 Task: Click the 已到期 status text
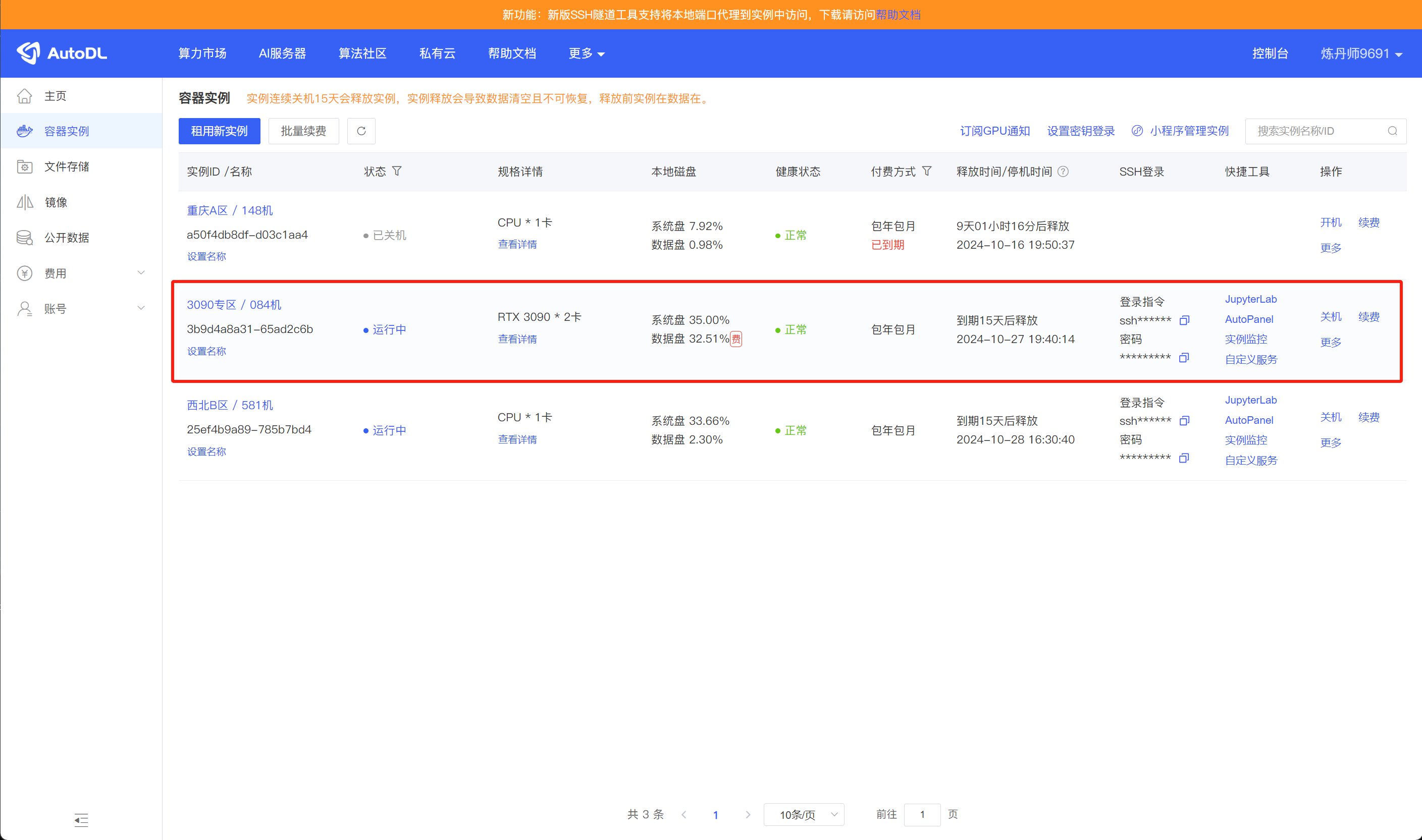coord(887,245)
